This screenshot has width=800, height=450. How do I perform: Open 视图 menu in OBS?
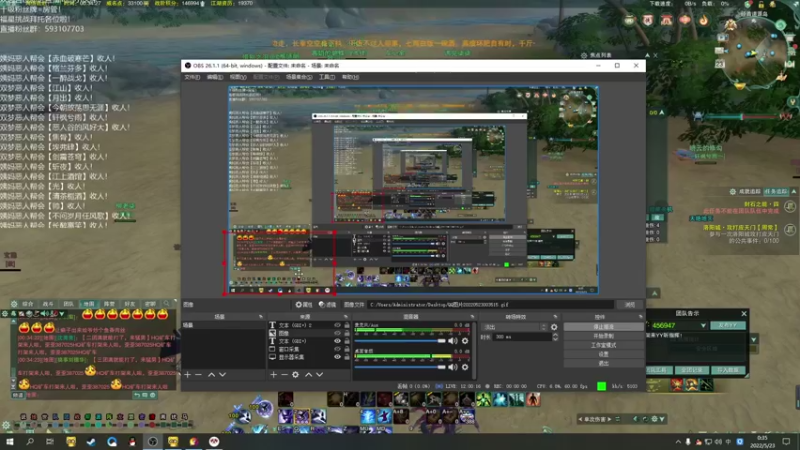[238, 77]
